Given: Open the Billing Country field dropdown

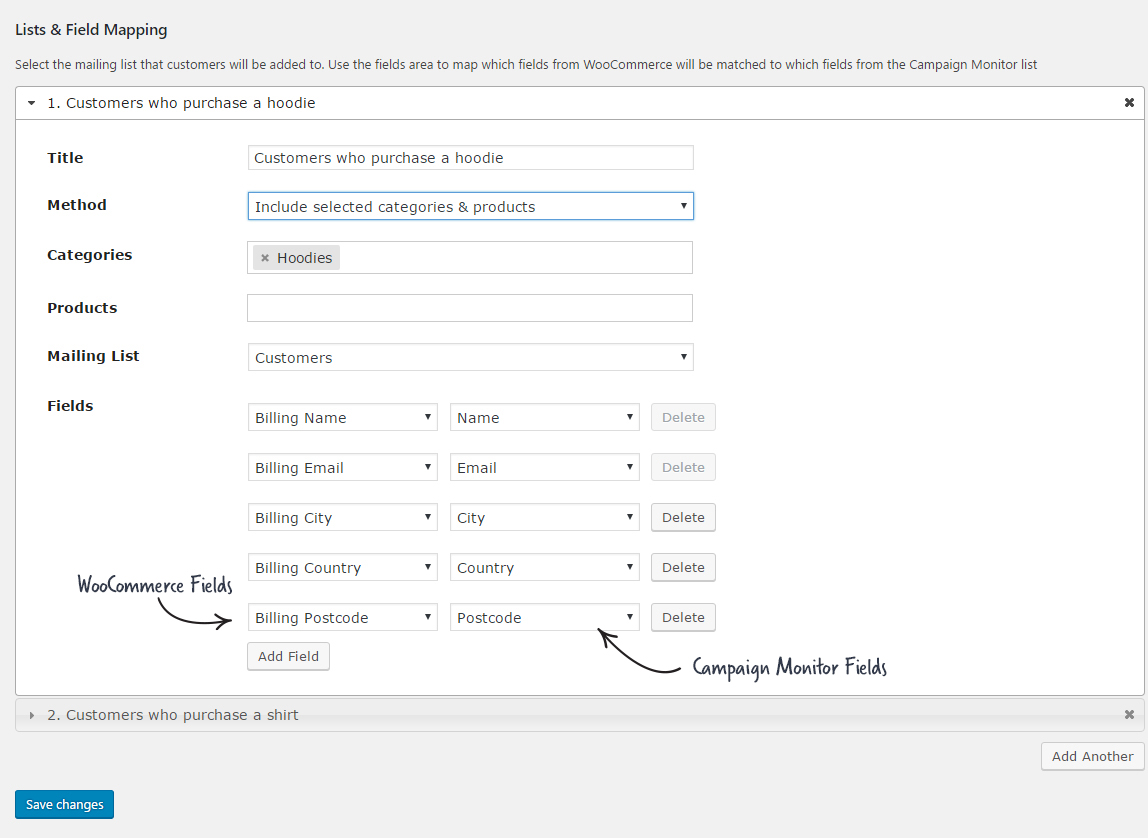Looking at the screenshot, I should tap(343, 567).
